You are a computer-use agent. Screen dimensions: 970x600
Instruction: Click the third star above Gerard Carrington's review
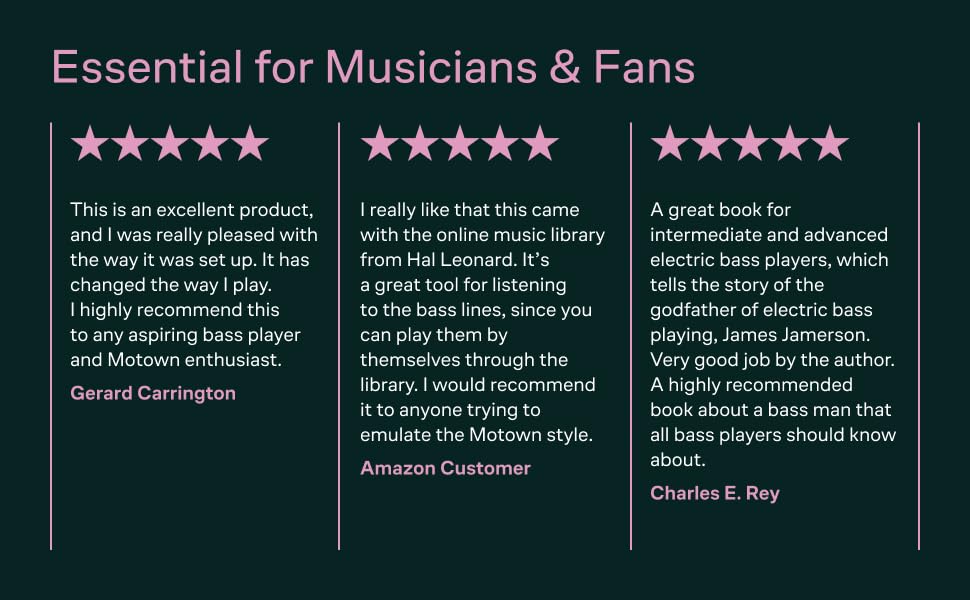[170, 144]
